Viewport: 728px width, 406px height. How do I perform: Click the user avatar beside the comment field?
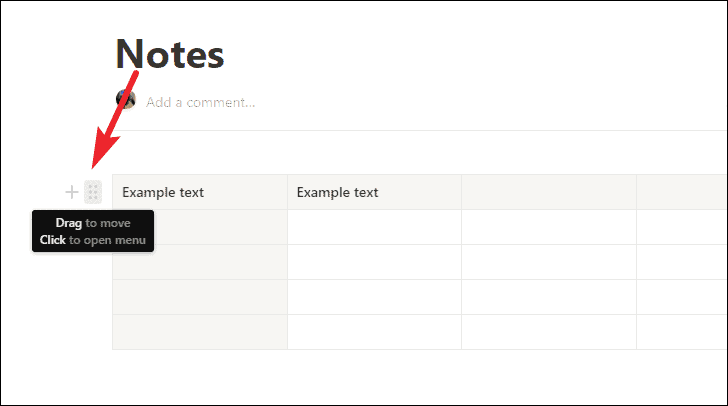click(x=126, y=100)
